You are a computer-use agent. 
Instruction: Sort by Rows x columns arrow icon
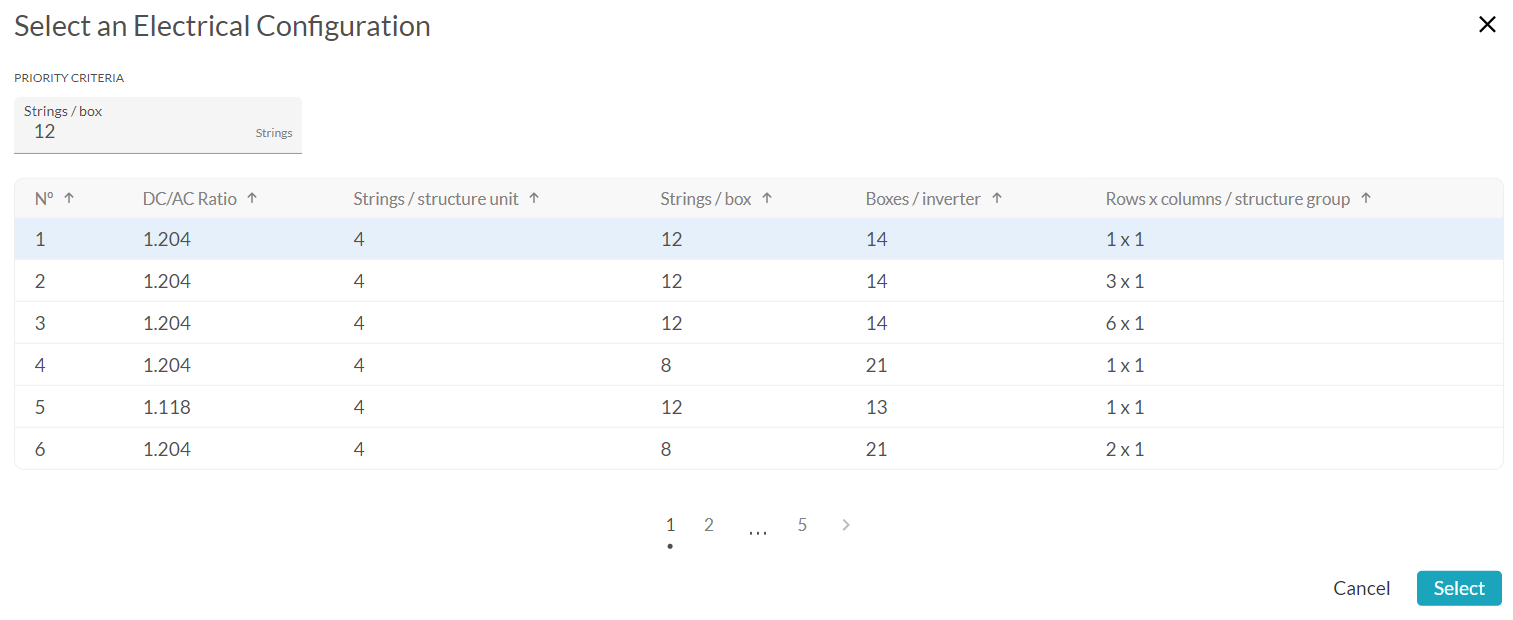point(1366,198)
